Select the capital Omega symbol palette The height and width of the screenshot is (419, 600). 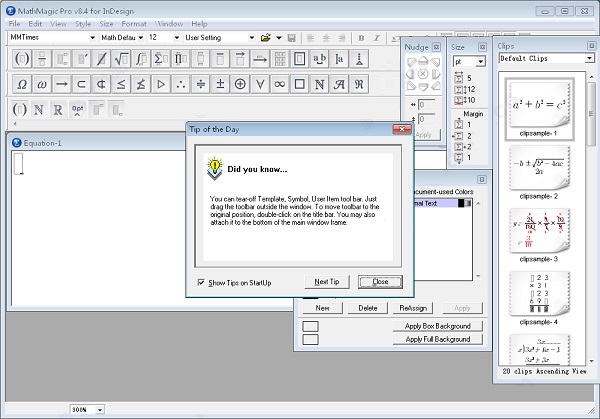click(22, 84)
